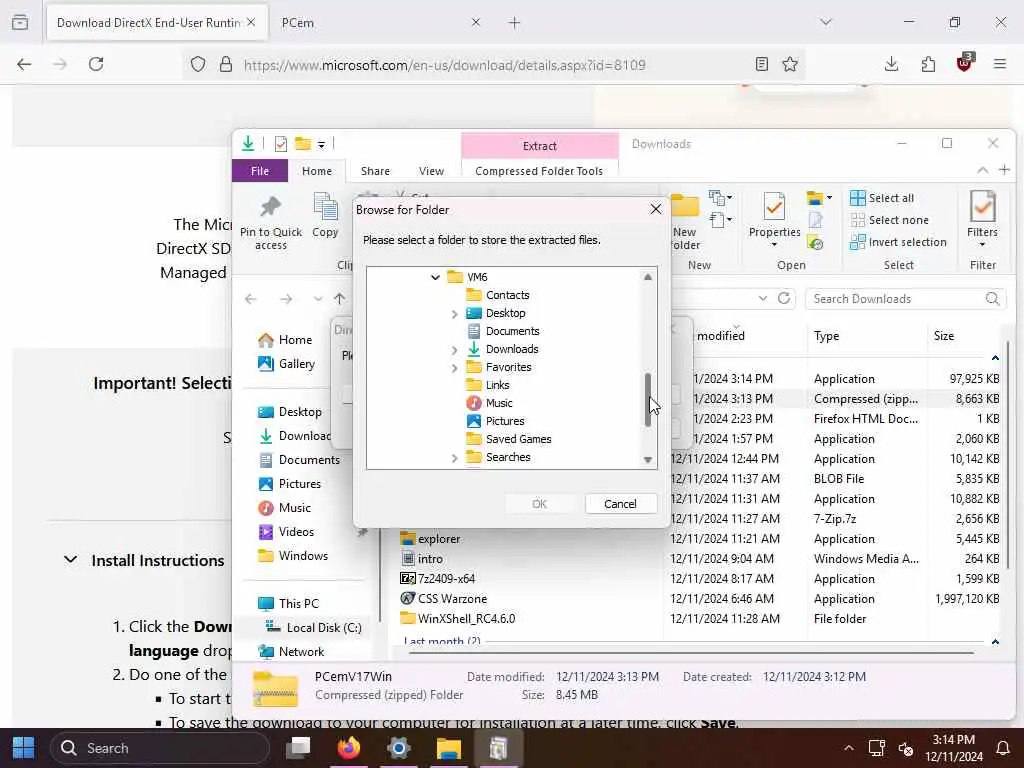Open Firefox from the taskbar
This screenshot has width=1024, height=768.
(x=348, y=748)
